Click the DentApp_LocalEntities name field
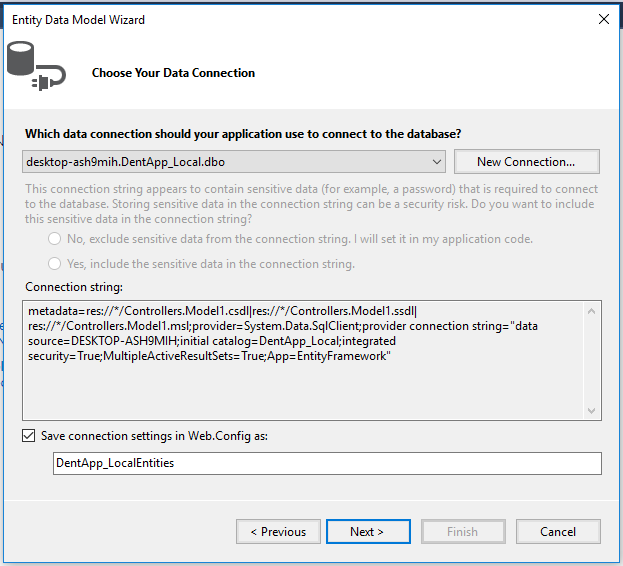 click(x=327, y=464)
